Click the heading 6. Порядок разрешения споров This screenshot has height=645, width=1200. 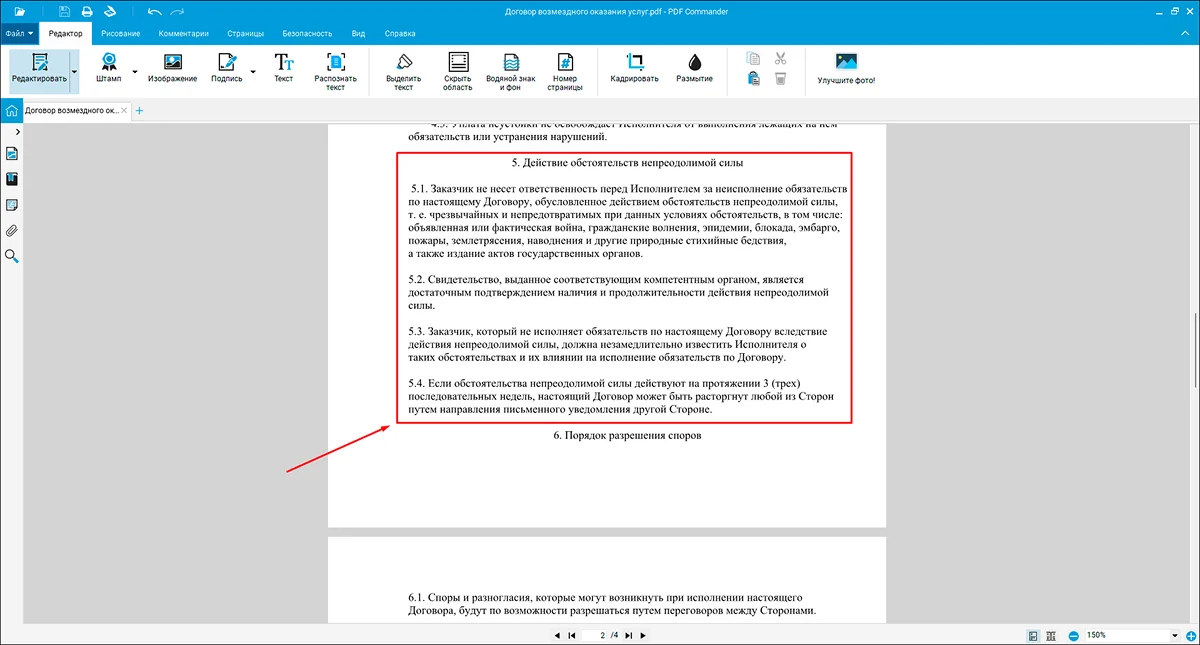click(627, 435)
